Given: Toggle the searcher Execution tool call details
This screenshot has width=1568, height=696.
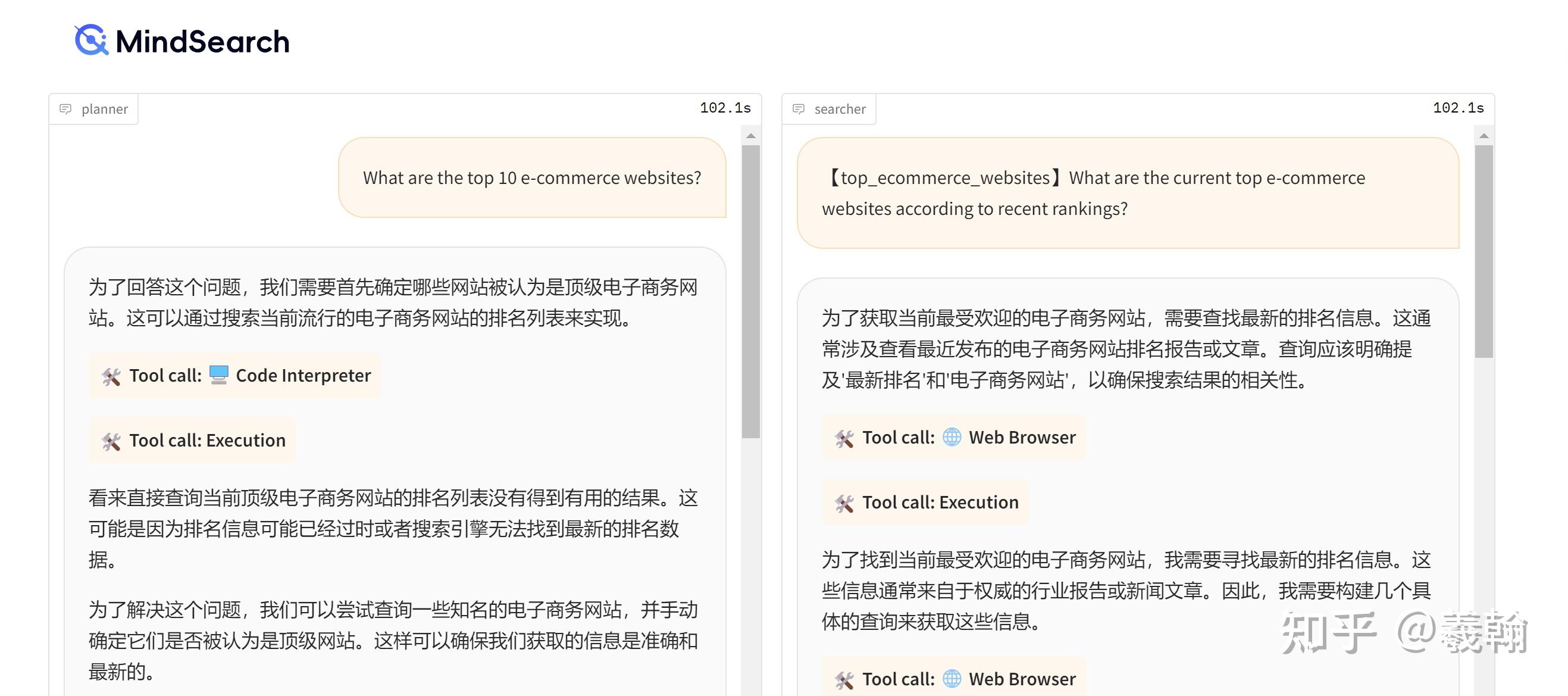Looking at the screenshot, I should pos(924,502).
